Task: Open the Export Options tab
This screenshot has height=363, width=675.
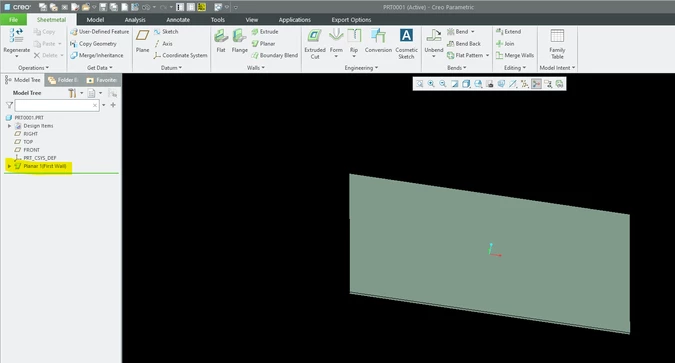Action: (x=351, y=20)
